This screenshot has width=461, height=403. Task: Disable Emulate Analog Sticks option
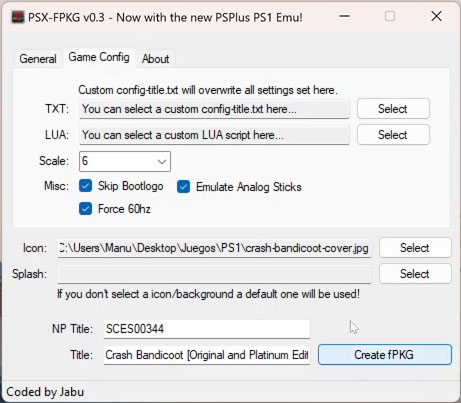pos(184,187)
